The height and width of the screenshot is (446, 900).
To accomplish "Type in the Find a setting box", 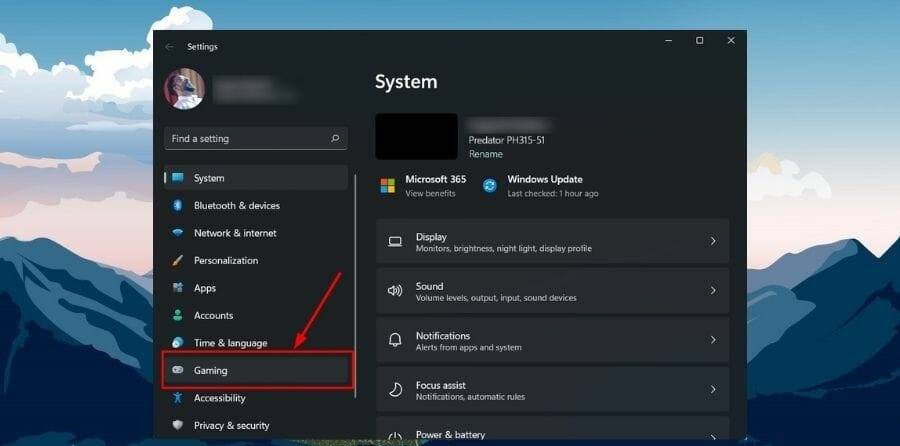I will point(245,139).
